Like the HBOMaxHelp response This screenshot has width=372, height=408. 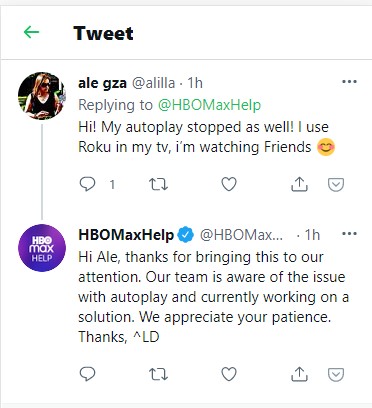coord(229,374)
